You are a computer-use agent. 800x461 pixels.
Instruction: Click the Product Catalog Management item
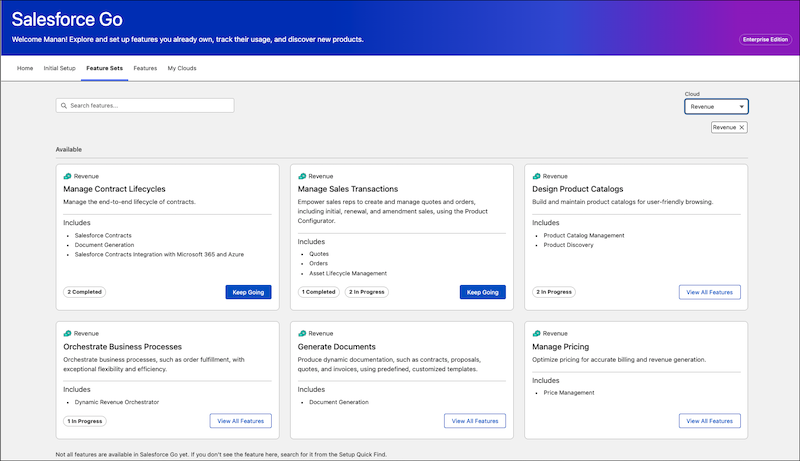(584, 236)
